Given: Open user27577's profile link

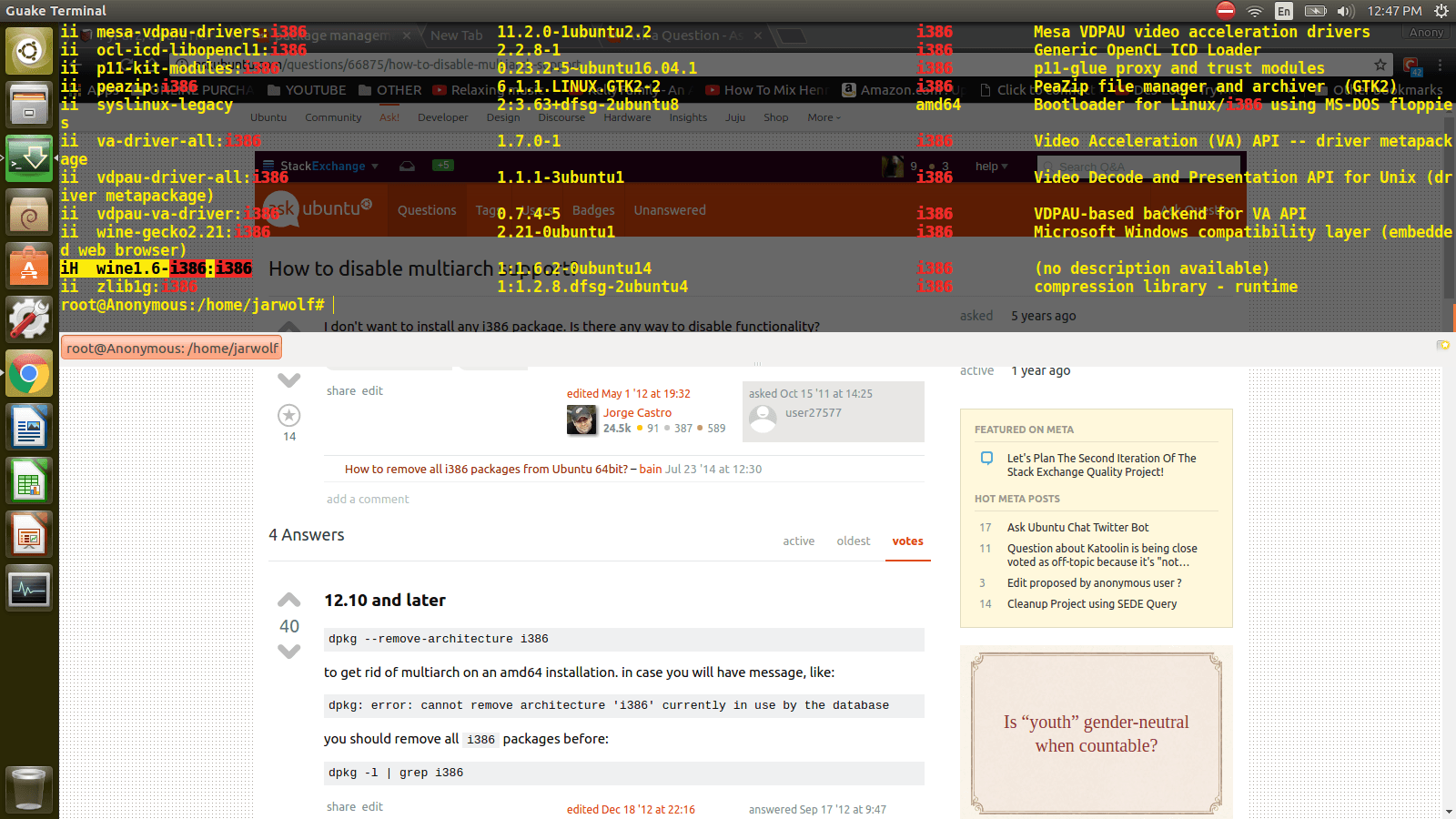Looking at the screenshot, I should [x=814, y=413].
